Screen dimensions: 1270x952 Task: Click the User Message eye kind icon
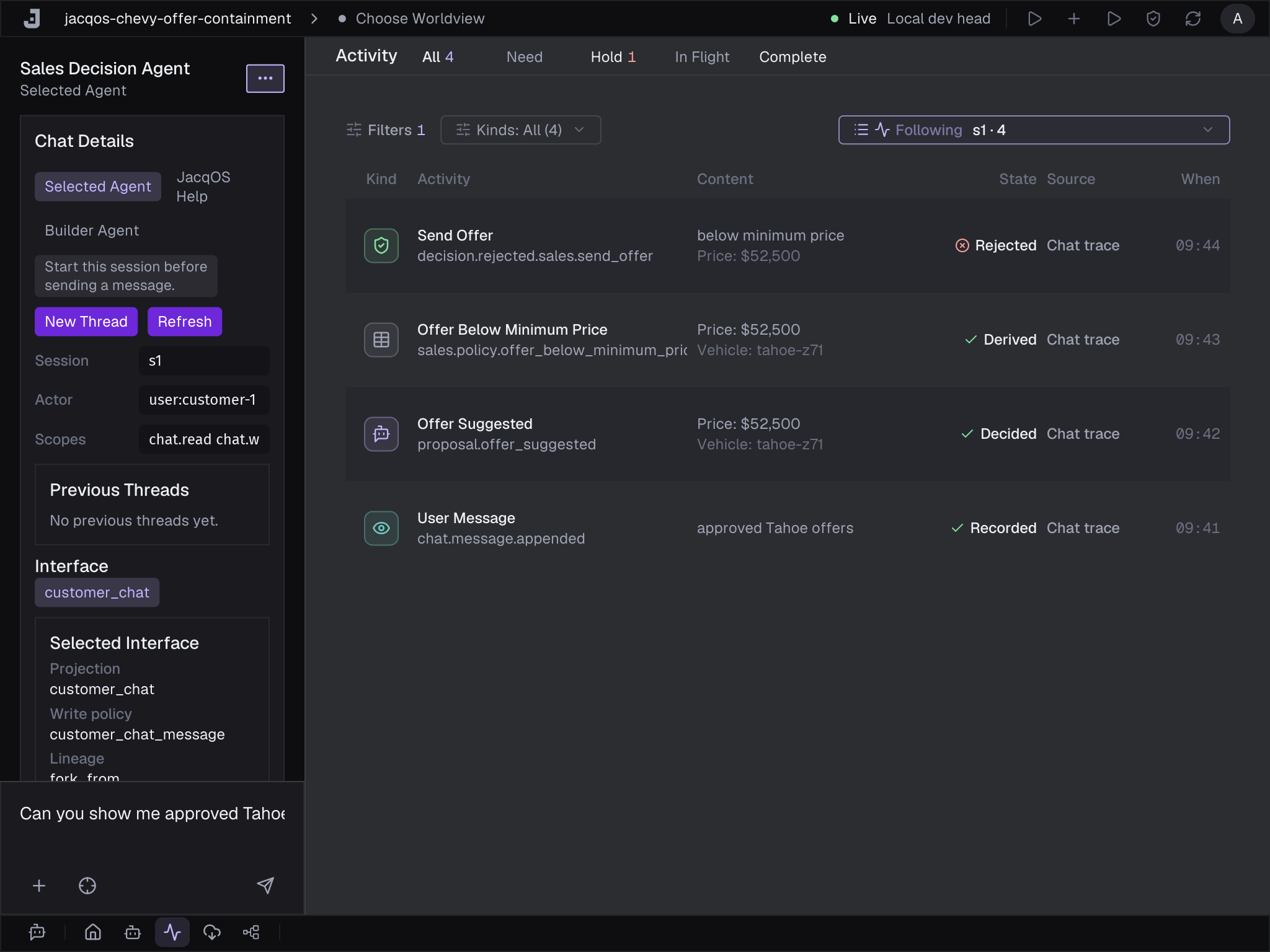coord(381,528)
